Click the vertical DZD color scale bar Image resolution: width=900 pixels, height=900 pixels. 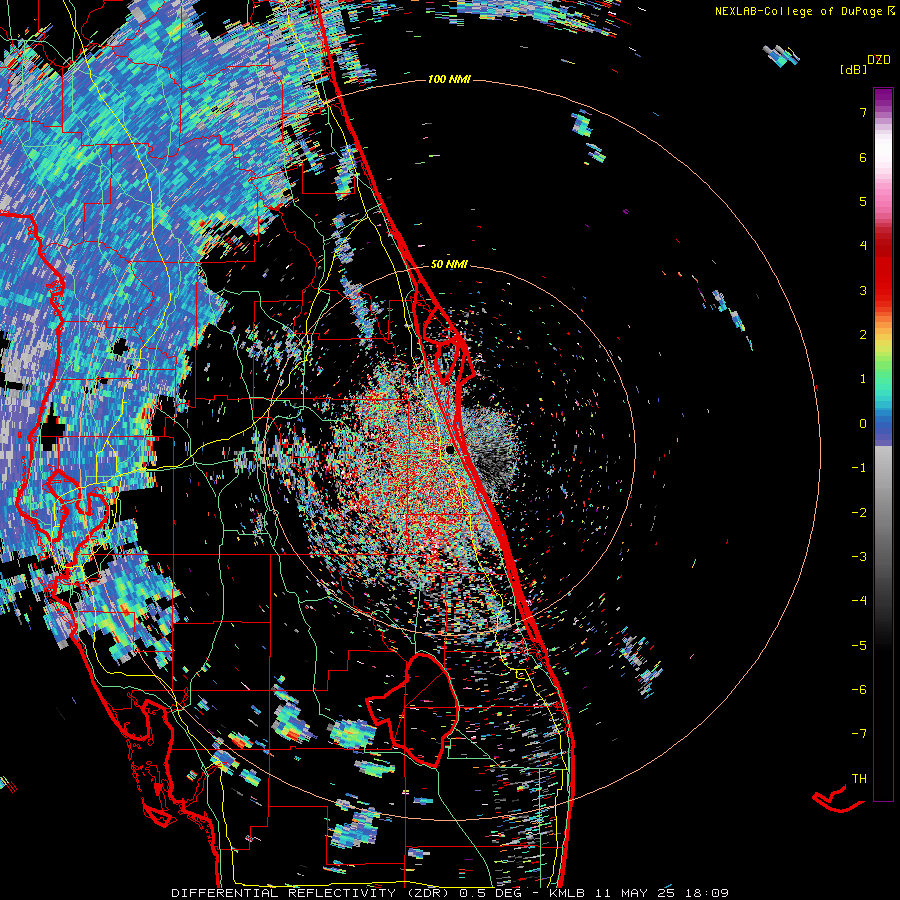[883, 444]
